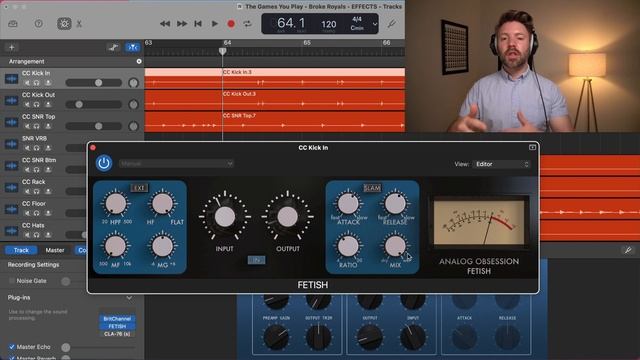Click the playhead marker at bar 64
This screenshot has width=640, height=360.
[222, 51]
